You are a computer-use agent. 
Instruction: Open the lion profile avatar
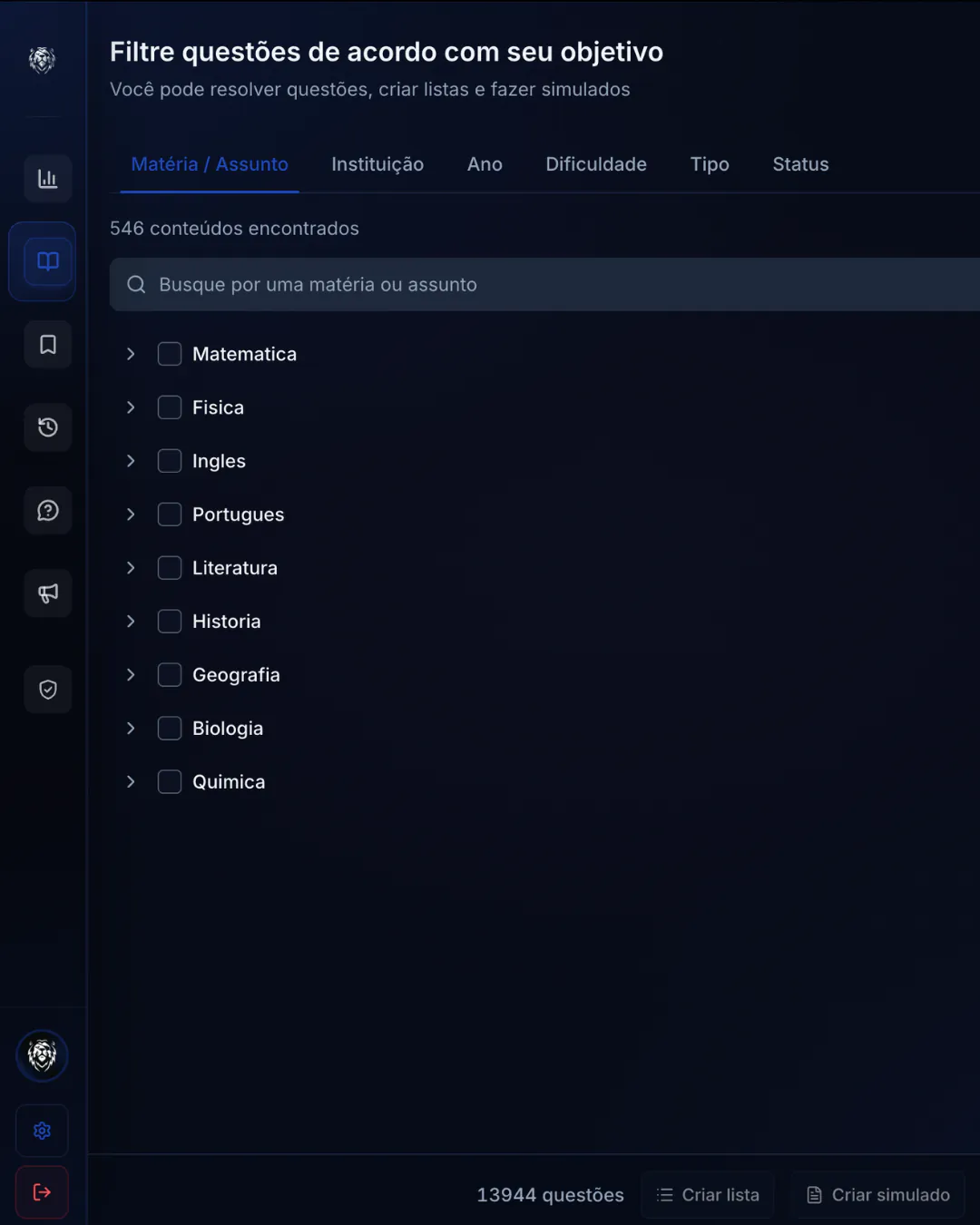pyautogui.click(x=42, y=1055)
